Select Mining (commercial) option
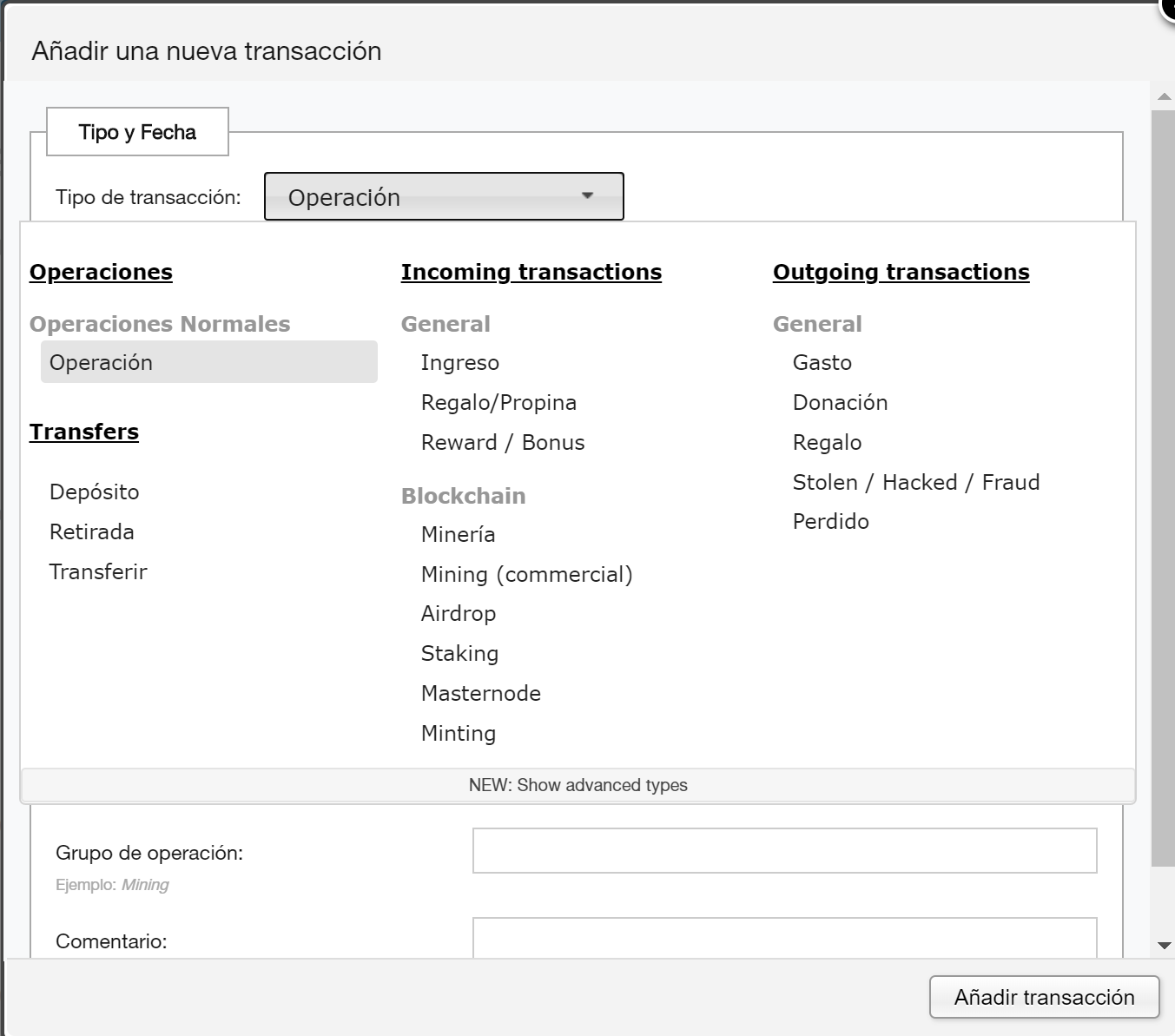1175x1036 pixels. [x=526, y=575]
